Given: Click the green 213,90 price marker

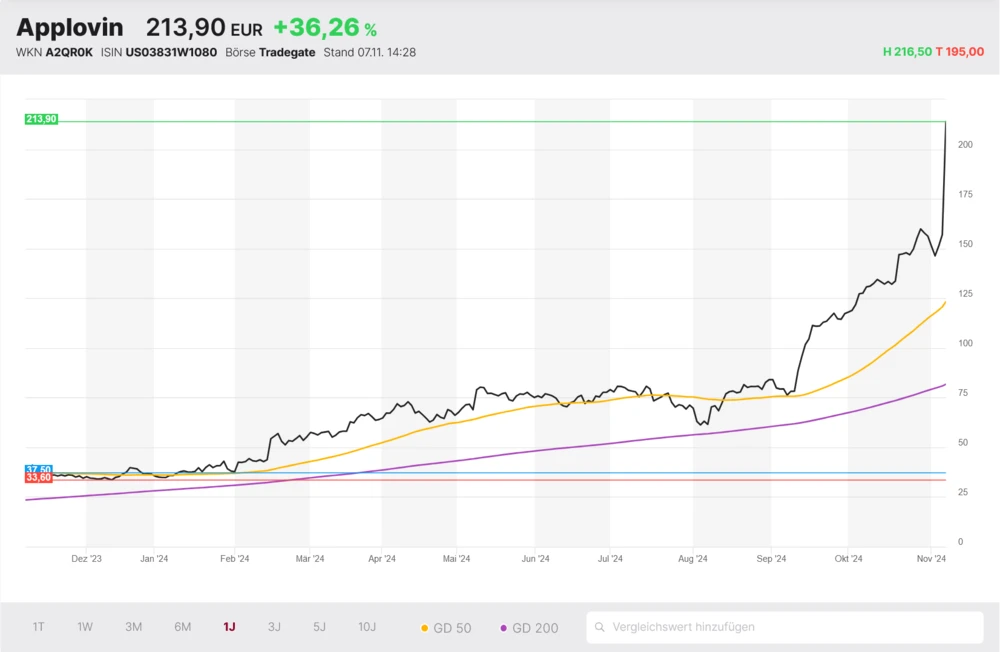Looking at the screenshot, I should (41, 119).
